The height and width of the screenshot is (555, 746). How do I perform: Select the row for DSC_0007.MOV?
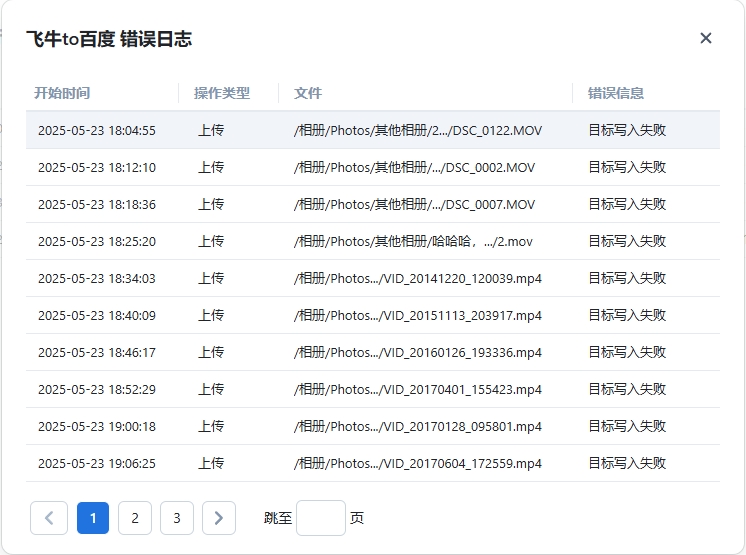pyautogui.click(x=373, y=204)
